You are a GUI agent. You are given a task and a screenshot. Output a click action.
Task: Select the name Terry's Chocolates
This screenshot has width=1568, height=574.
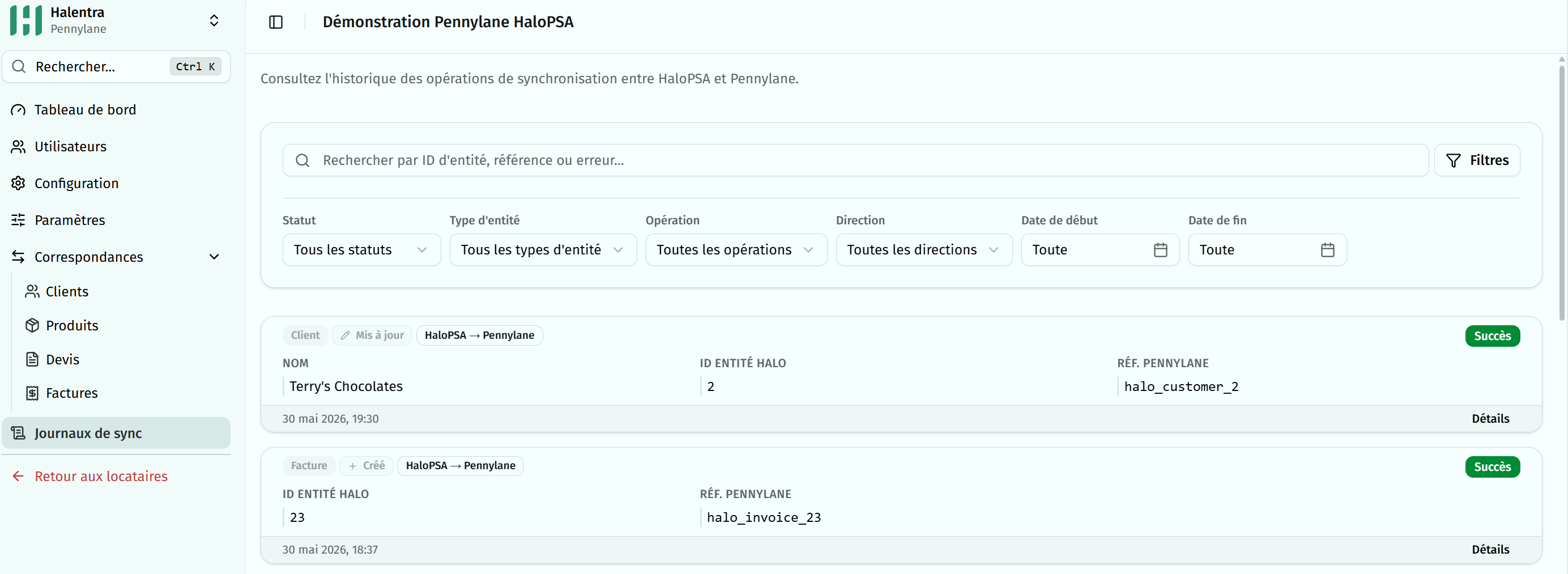click(x=346, y=386)
